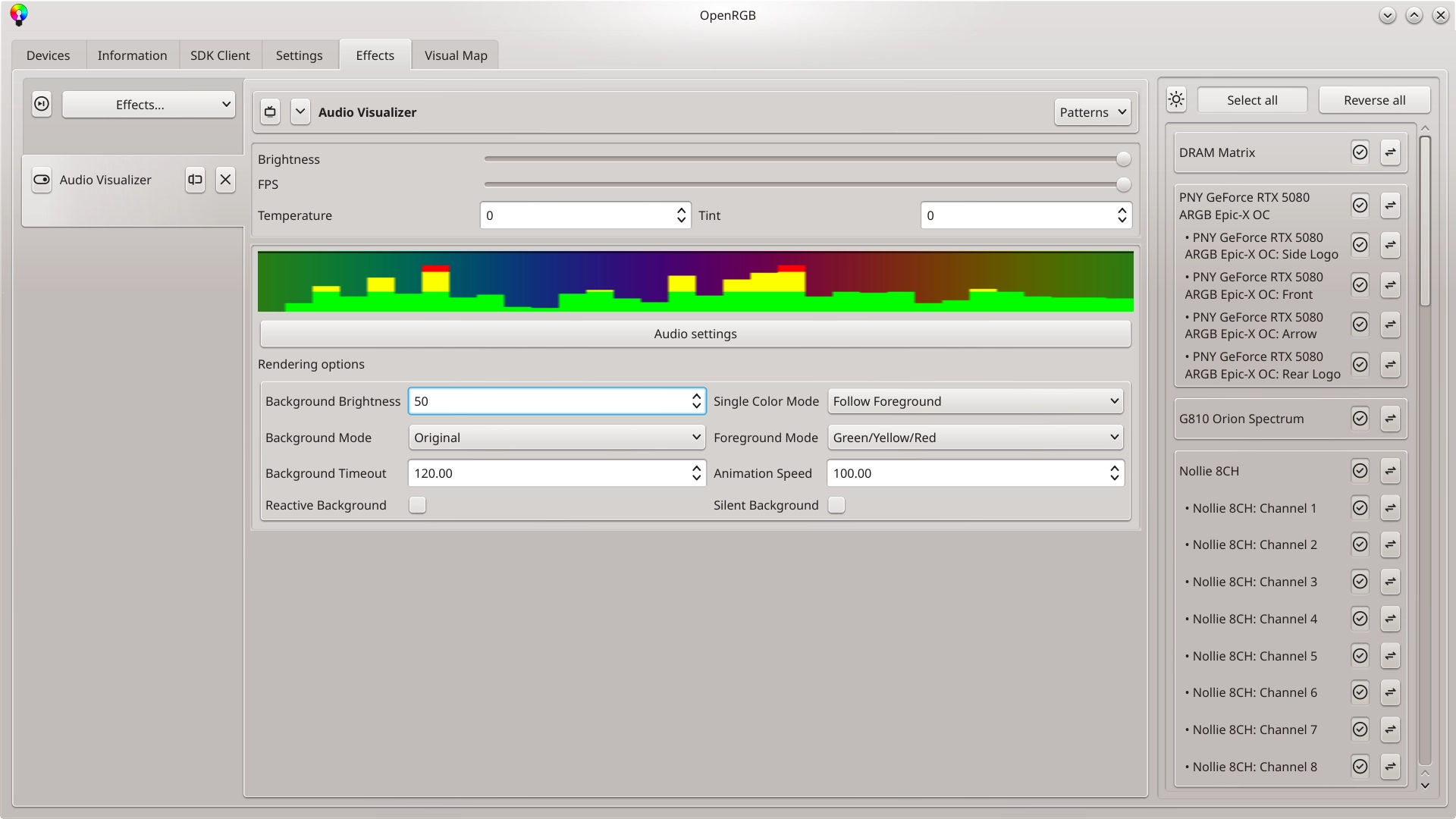Toggle selection of the Front zone
This screenshot has height=819, width=1456.
pos(1360,285)
